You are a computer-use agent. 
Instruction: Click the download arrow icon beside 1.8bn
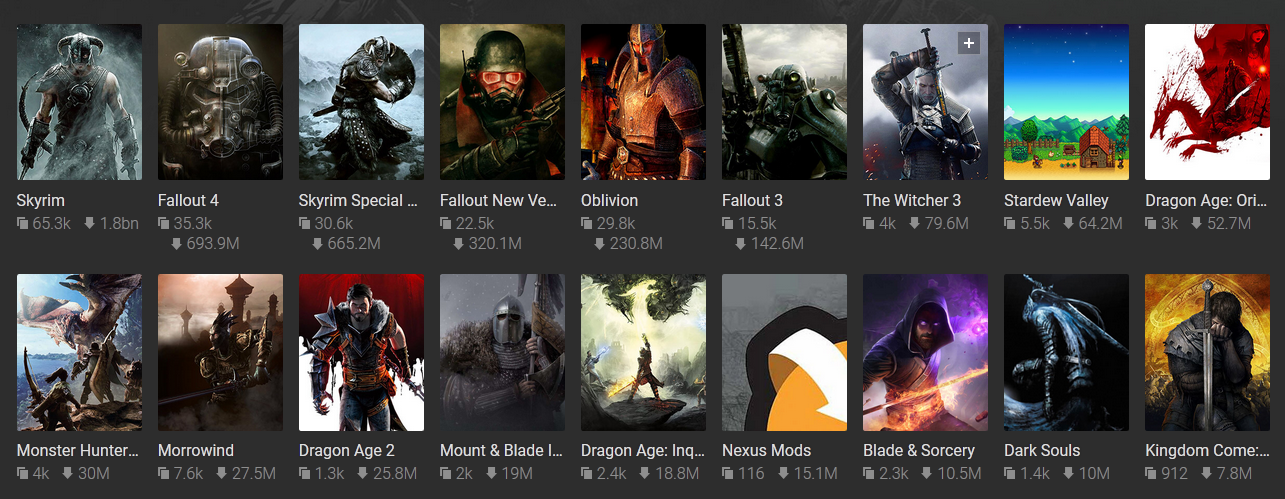pos(89,224)
